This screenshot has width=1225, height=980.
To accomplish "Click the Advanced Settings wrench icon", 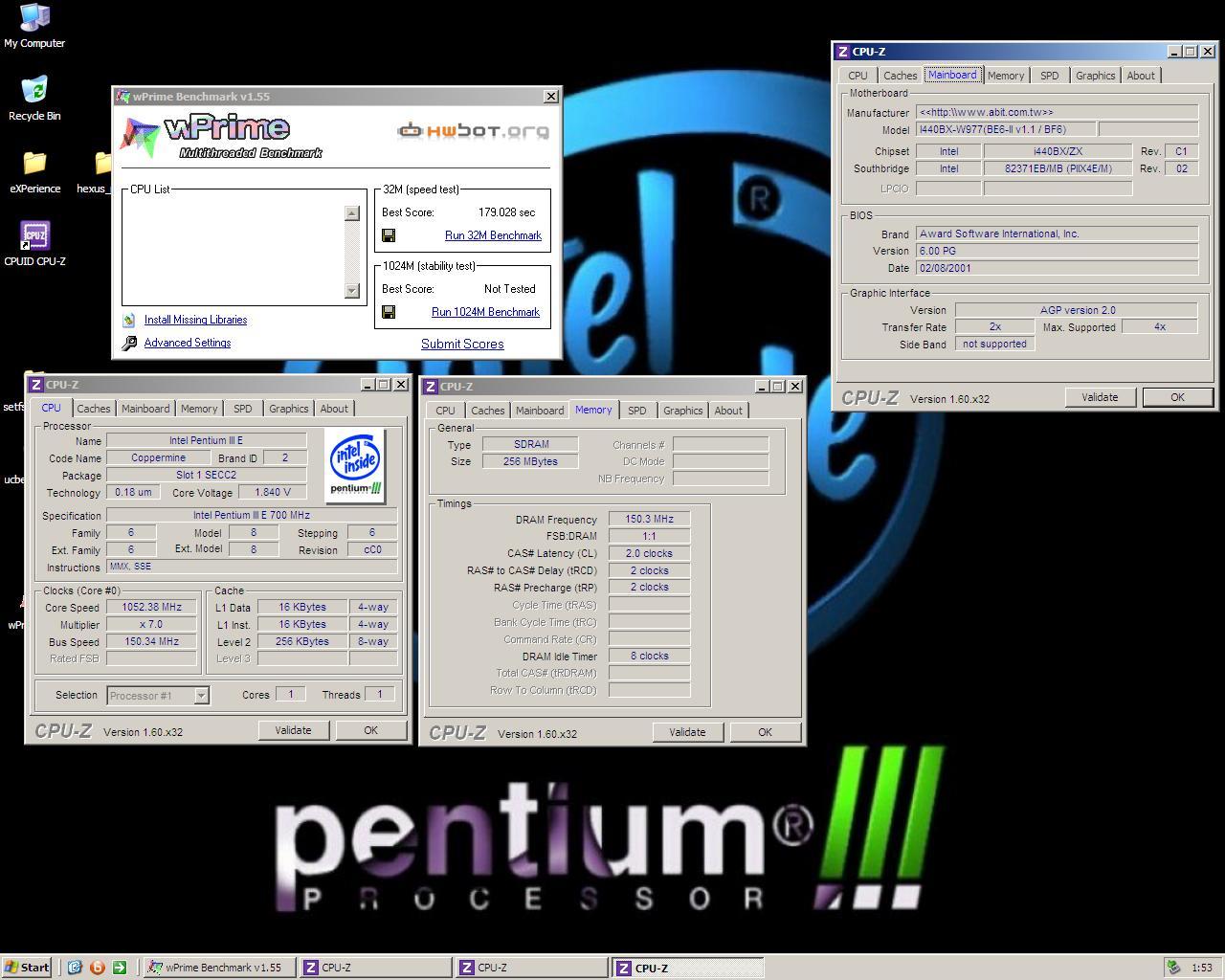I will click(x=129, y=343).
